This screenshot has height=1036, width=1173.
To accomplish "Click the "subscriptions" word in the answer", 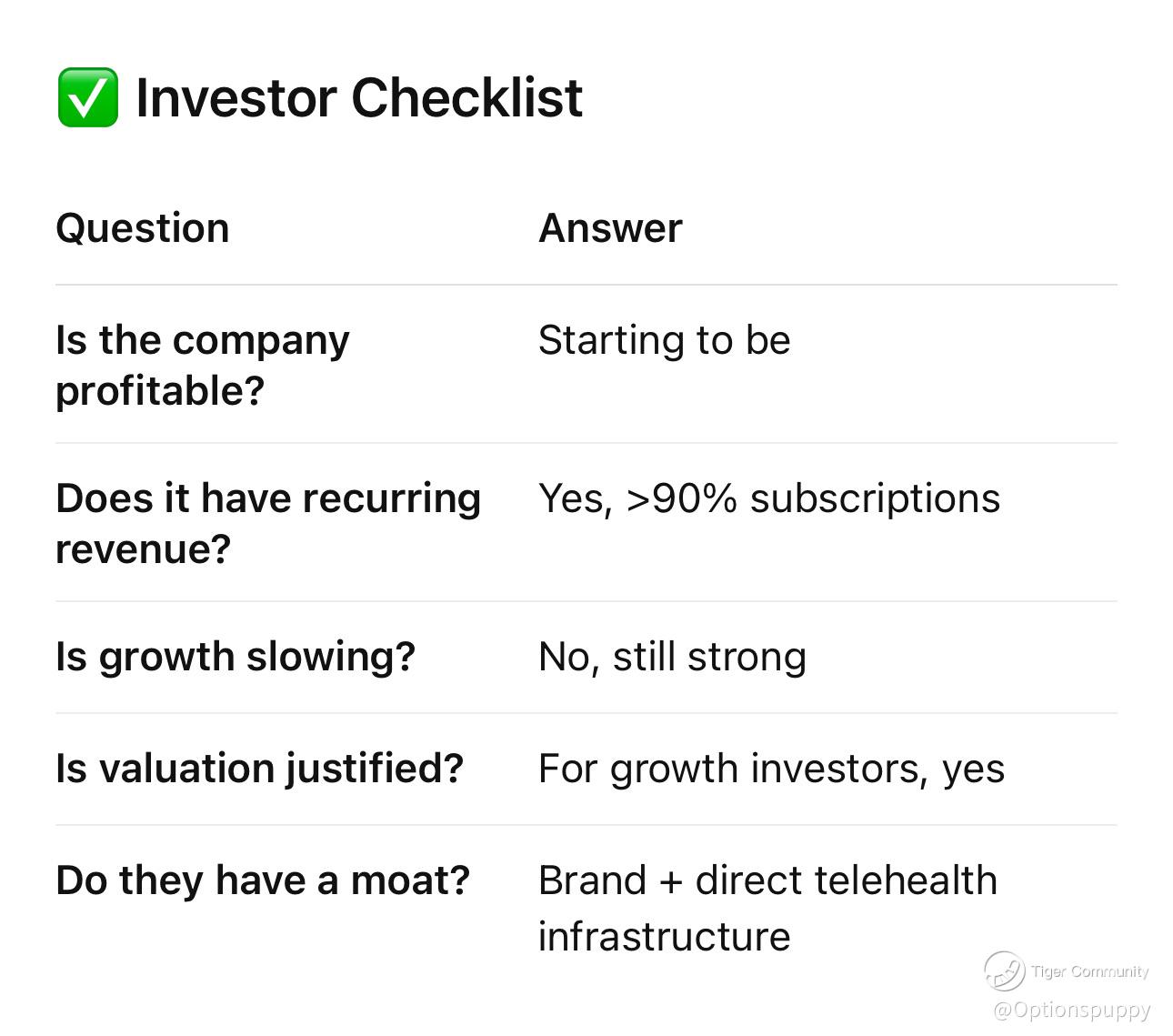I will pyautogui.click(x=875, y=498).
